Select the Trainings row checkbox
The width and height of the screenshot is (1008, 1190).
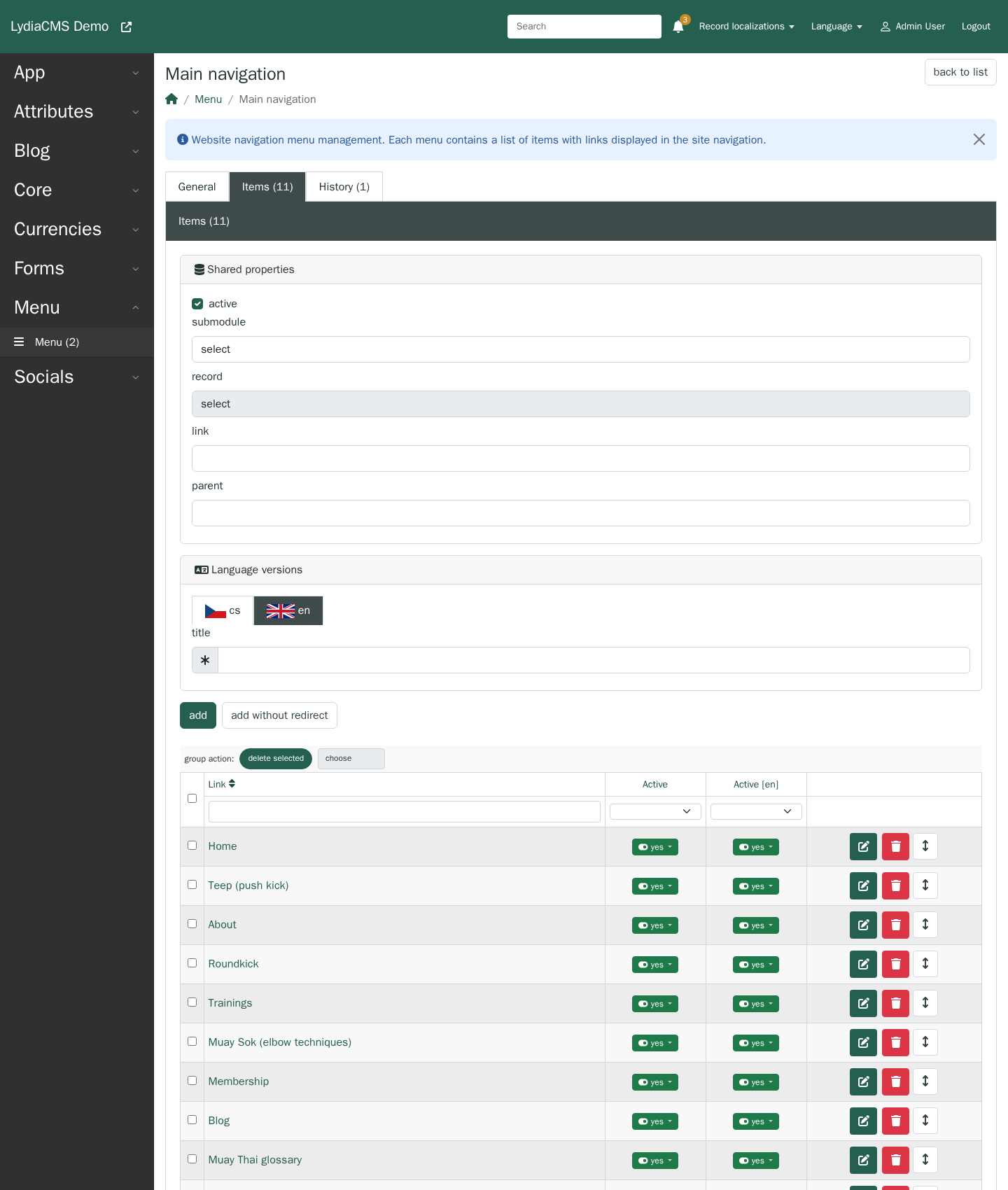(x=192, y=1002)
